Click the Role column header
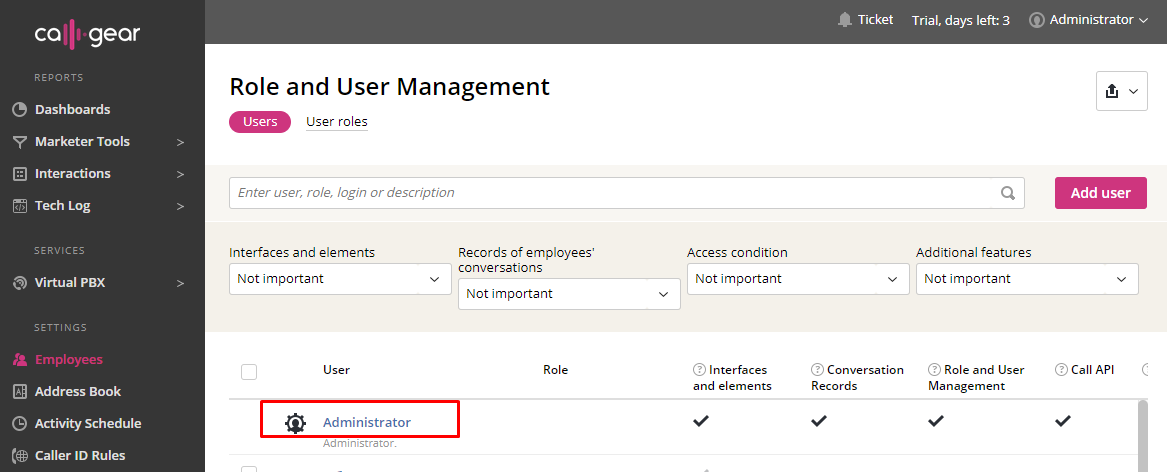The width and height of the screenshot is (1167, 472). point(555,370)
